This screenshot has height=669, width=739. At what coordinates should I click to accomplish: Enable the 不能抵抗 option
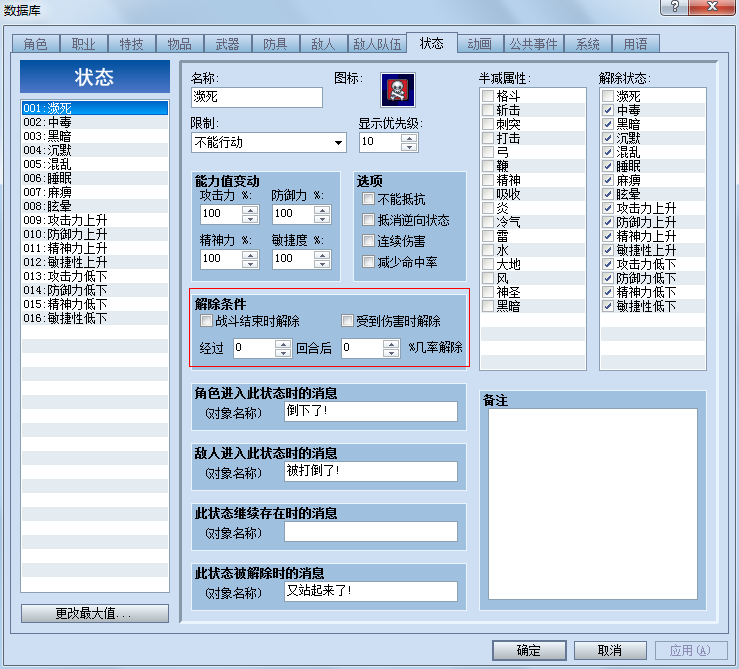coord(368,198)
